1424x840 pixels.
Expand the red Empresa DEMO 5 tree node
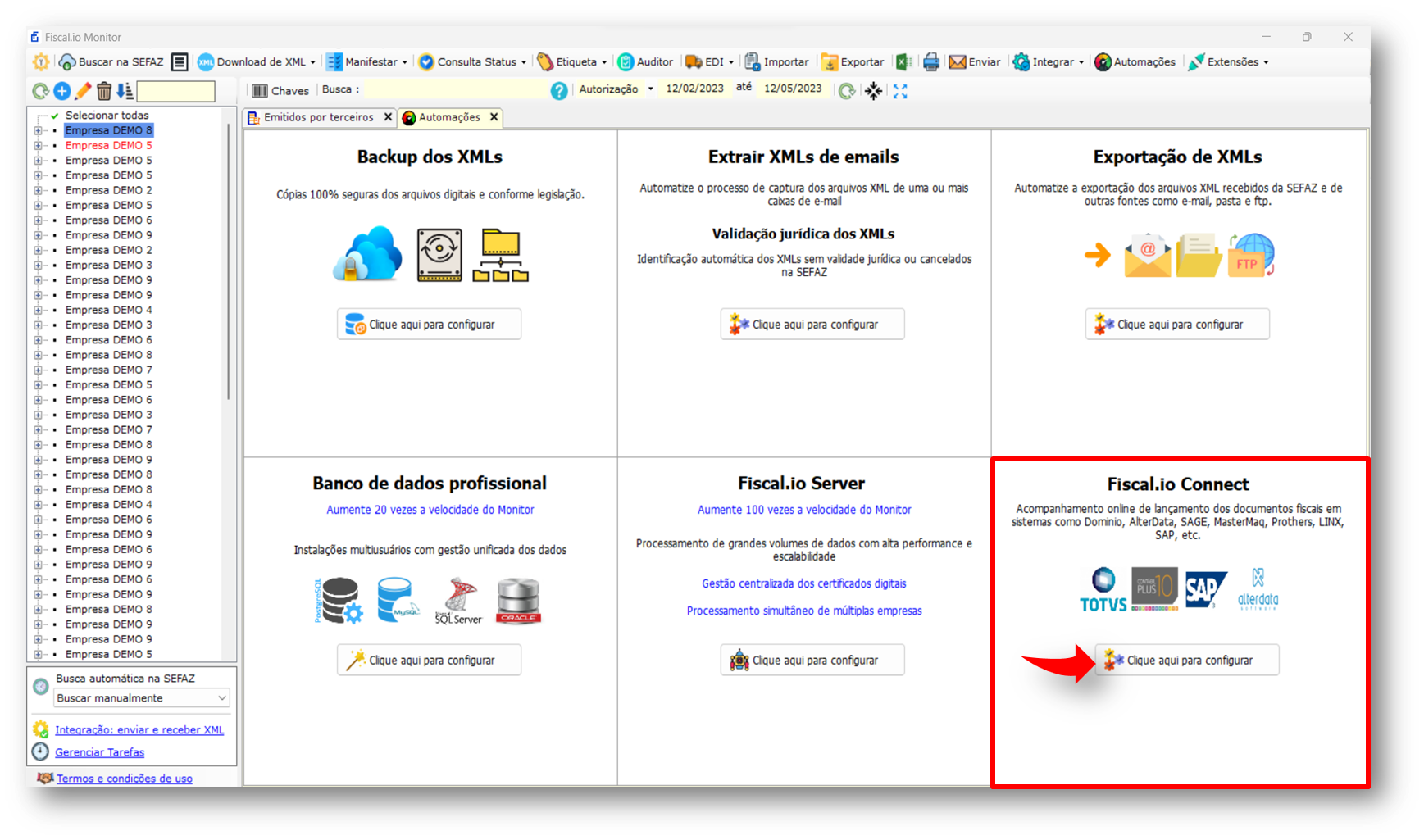tap(38, 145)
